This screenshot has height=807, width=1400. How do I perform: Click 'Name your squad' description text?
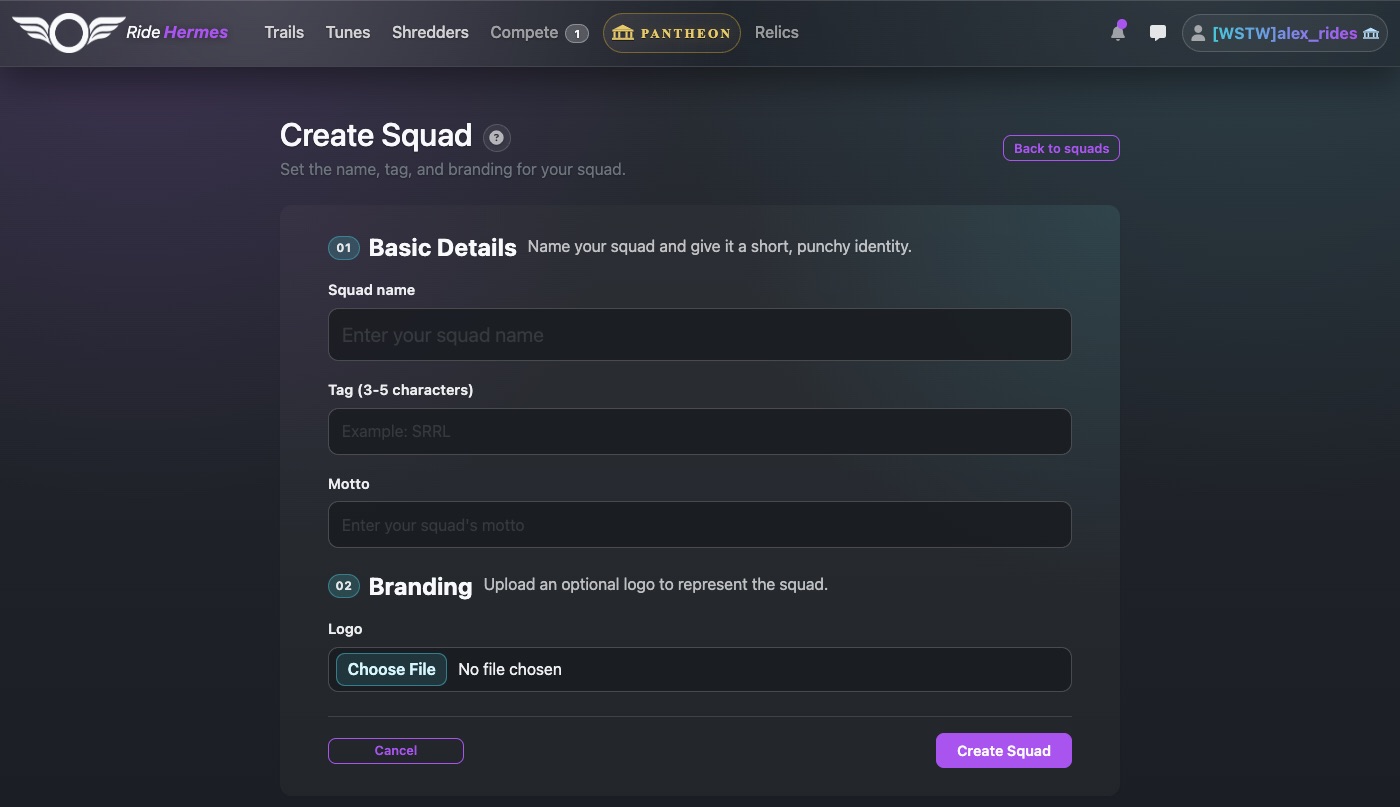tap(720, 246)
